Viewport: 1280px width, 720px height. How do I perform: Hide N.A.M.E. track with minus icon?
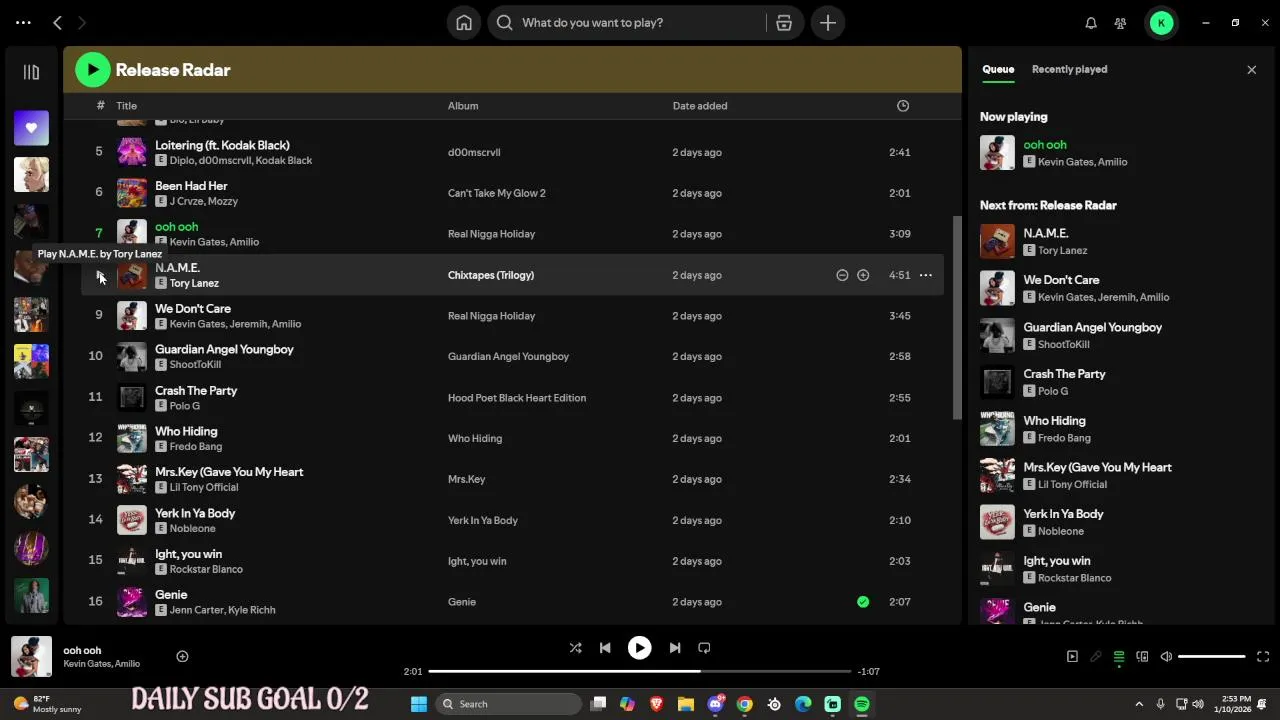click(842, 275)
